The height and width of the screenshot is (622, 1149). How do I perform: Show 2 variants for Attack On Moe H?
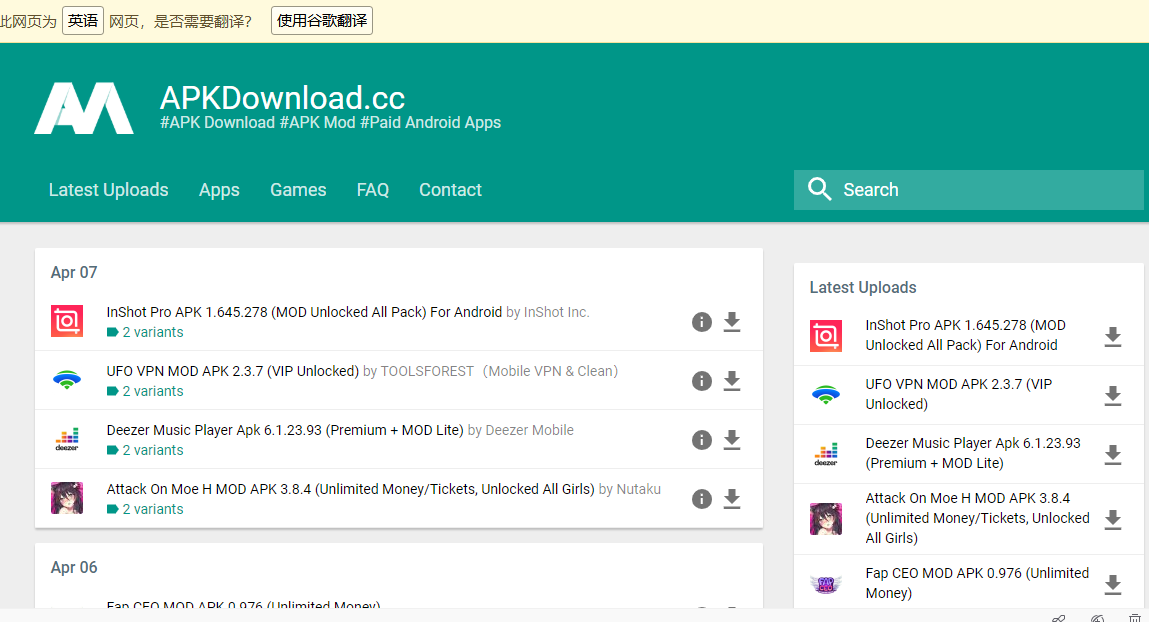tap(145, 509)
